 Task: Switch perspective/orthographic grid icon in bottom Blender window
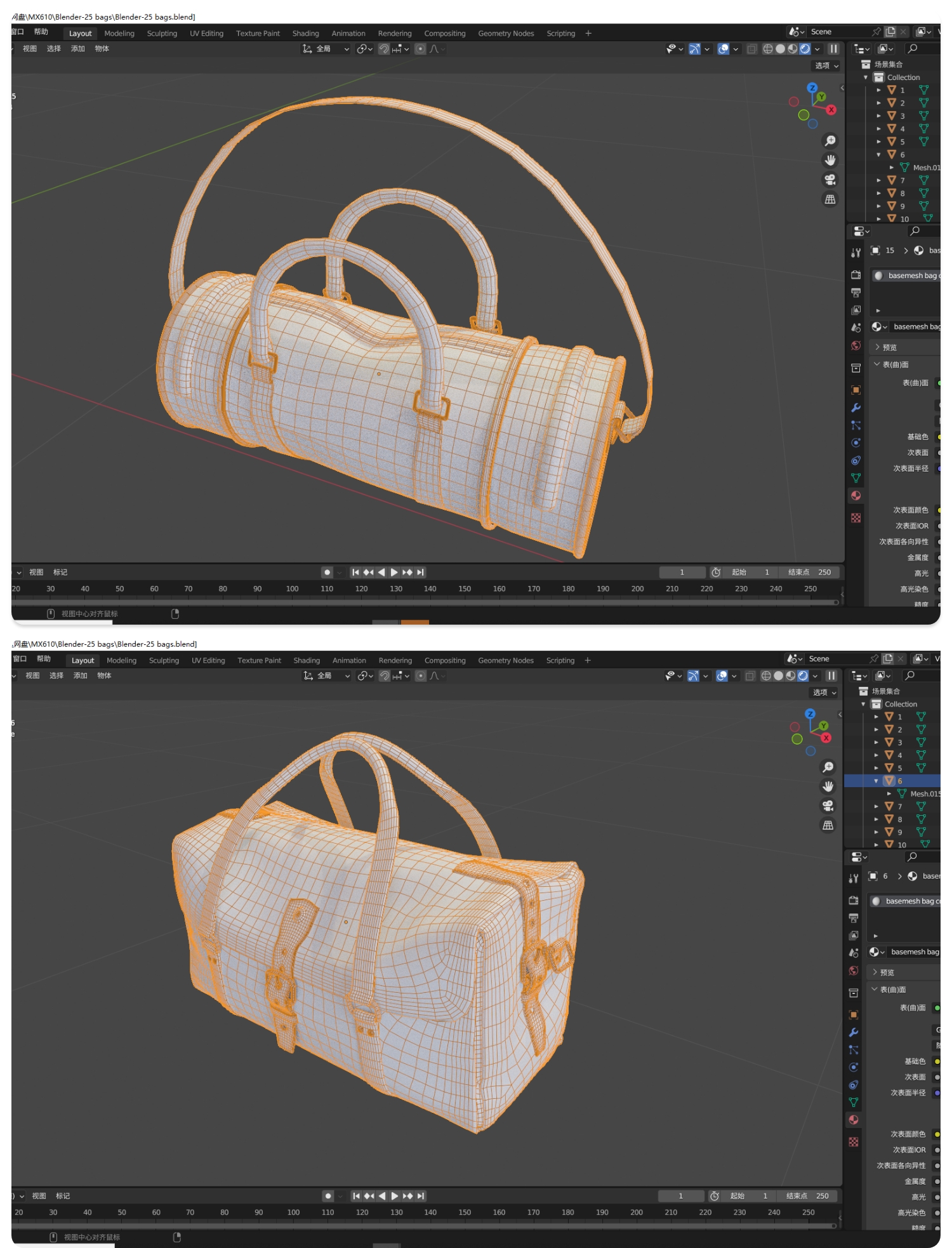(828, 825)
